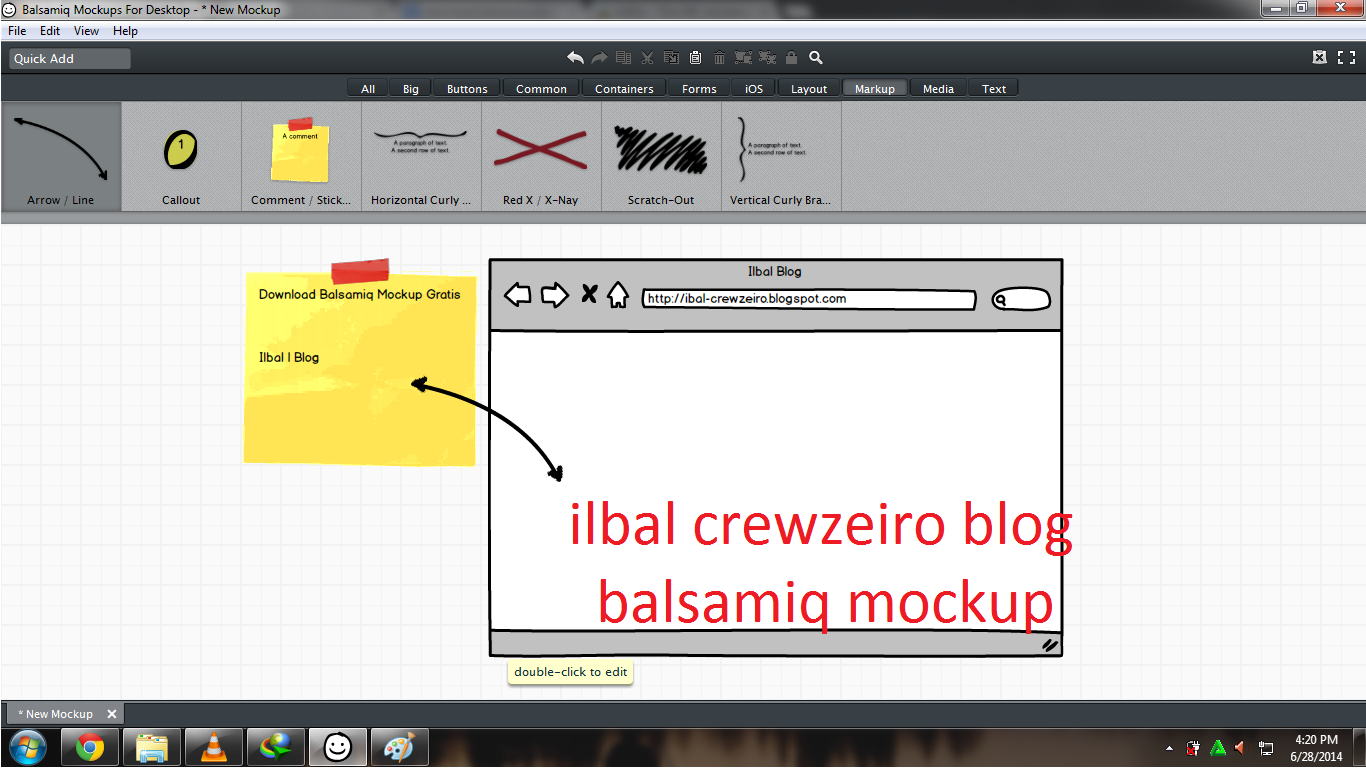Switch to the Media category tab

pos(938,89)
